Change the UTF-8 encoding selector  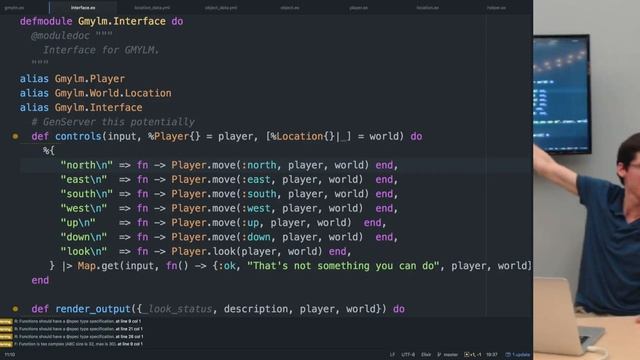pyautogui.click(x=408, y=355)
